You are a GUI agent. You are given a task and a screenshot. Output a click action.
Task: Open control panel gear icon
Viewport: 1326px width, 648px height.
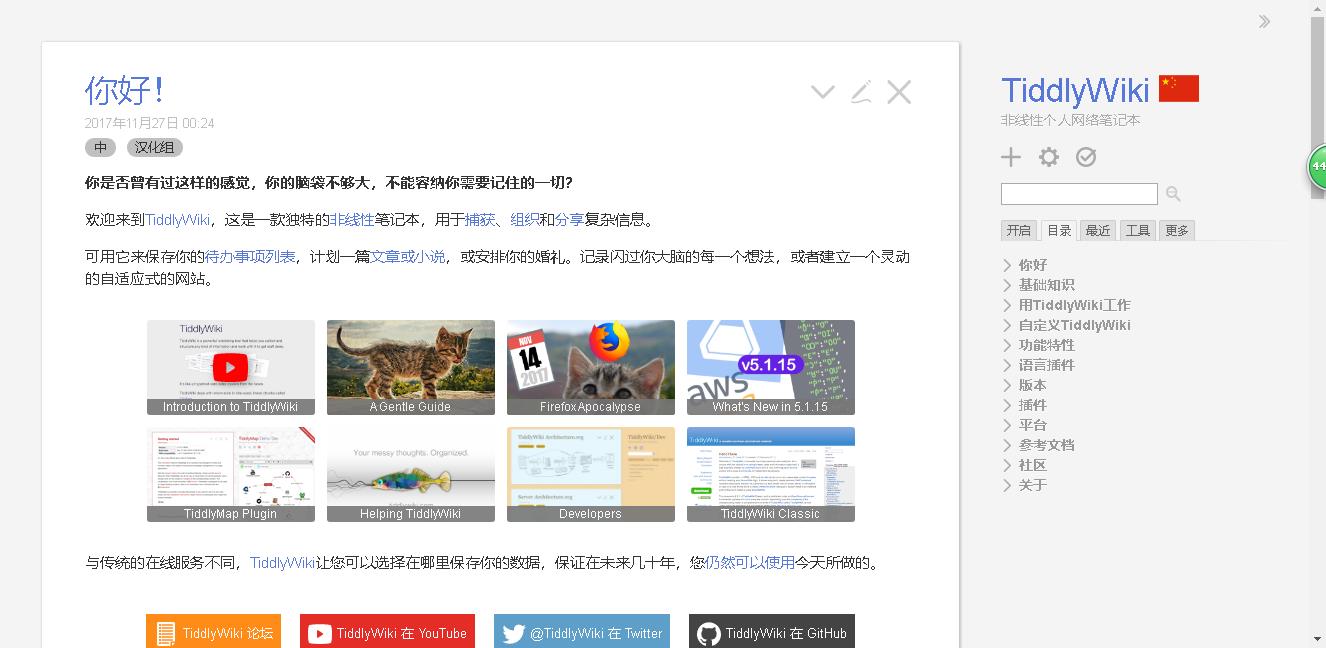1048,157
